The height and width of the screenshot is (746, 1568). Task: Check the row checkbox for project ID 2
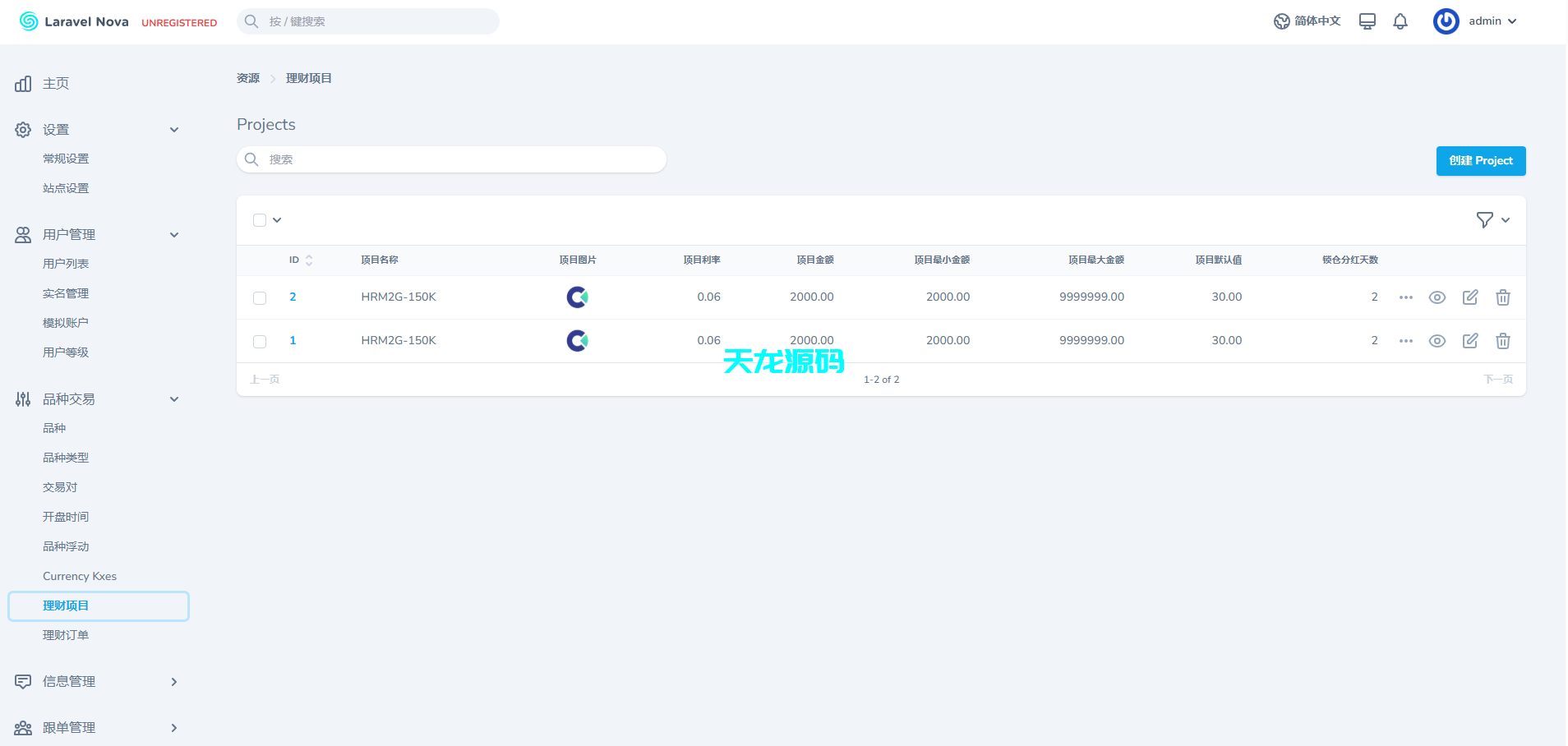[x=260, y=297]
